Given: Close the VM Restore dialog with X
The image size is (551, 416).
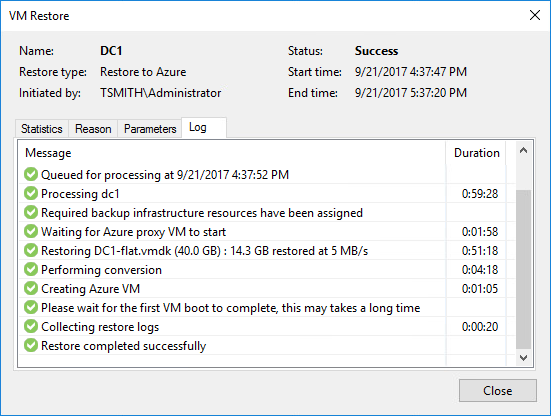Looking at the screenshot, I should coord(535,15).
